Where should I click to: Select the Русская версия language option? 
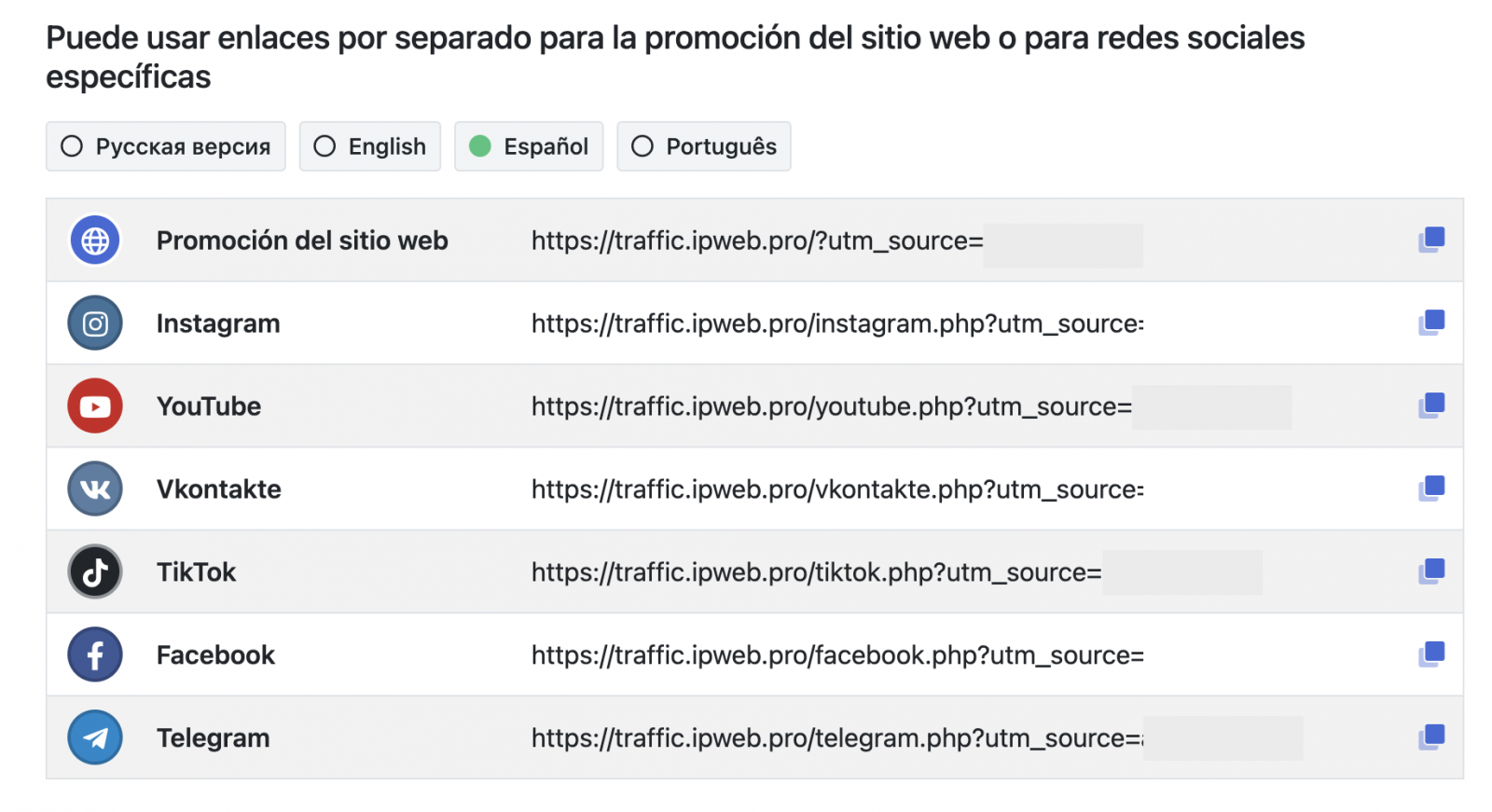tap(166, 146)
